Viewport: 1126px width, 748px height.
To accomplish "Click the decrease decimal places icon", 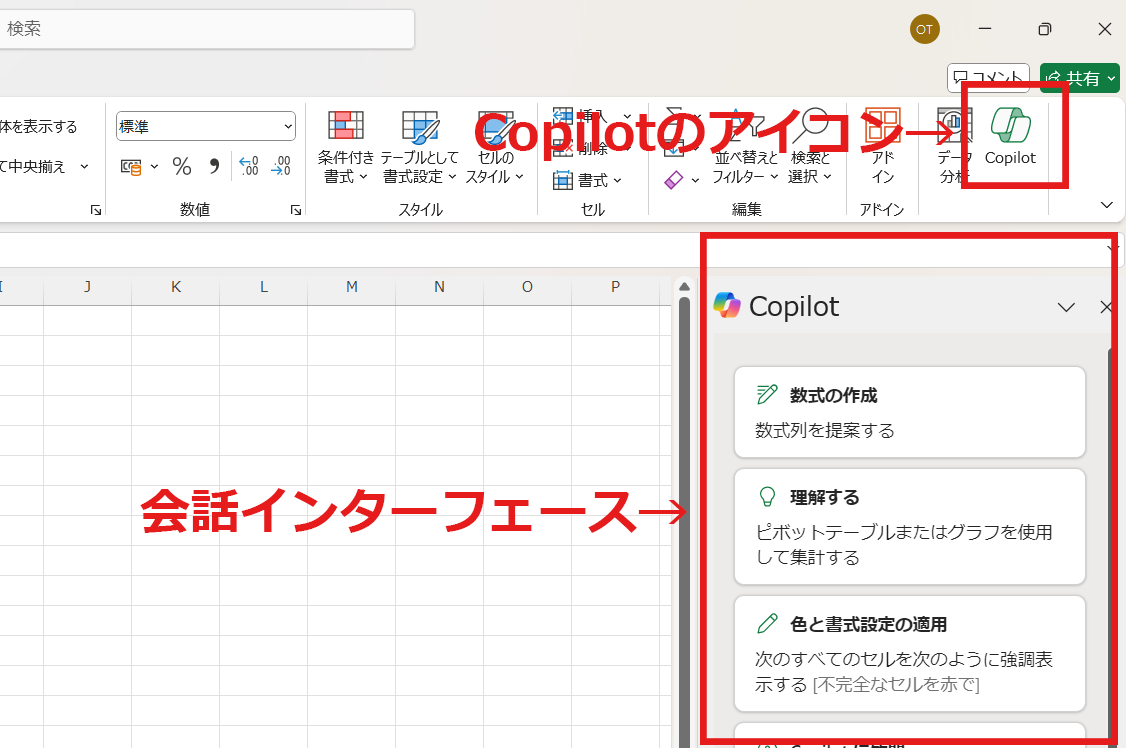I will (x=281, y=167).
